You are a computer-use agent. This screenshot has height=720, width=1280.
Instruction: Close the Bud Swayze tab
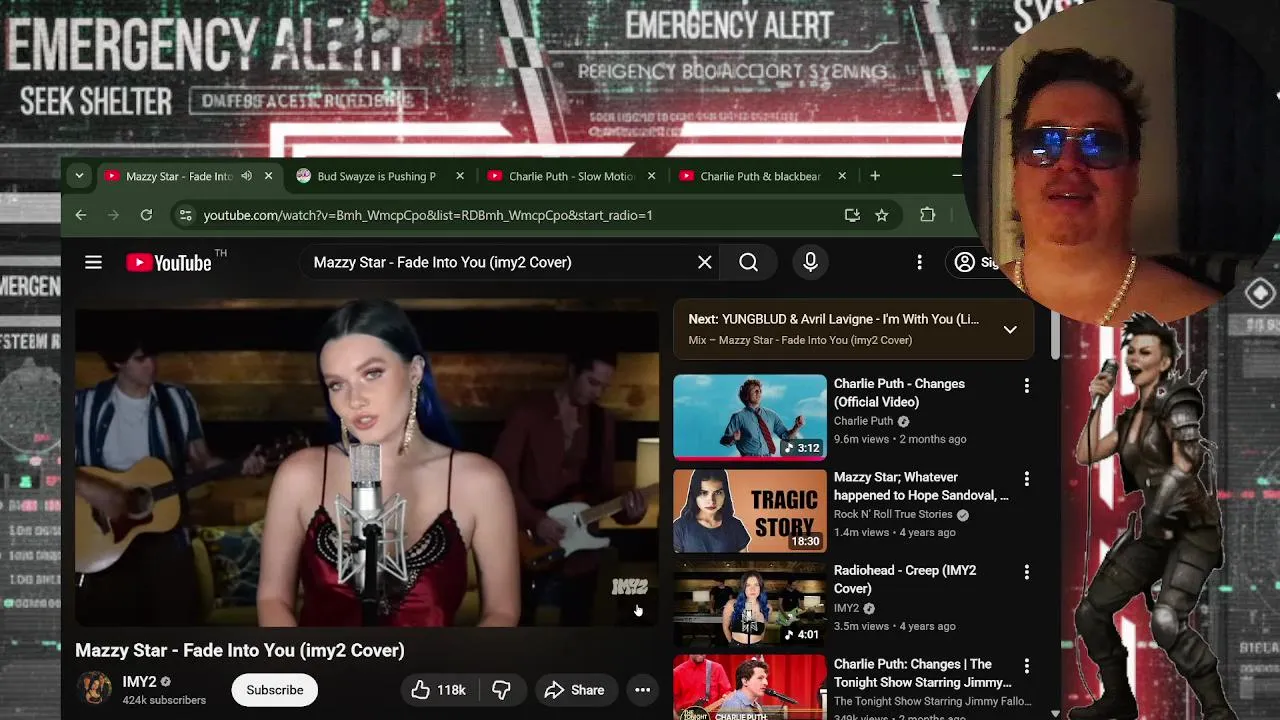point(460,176)
